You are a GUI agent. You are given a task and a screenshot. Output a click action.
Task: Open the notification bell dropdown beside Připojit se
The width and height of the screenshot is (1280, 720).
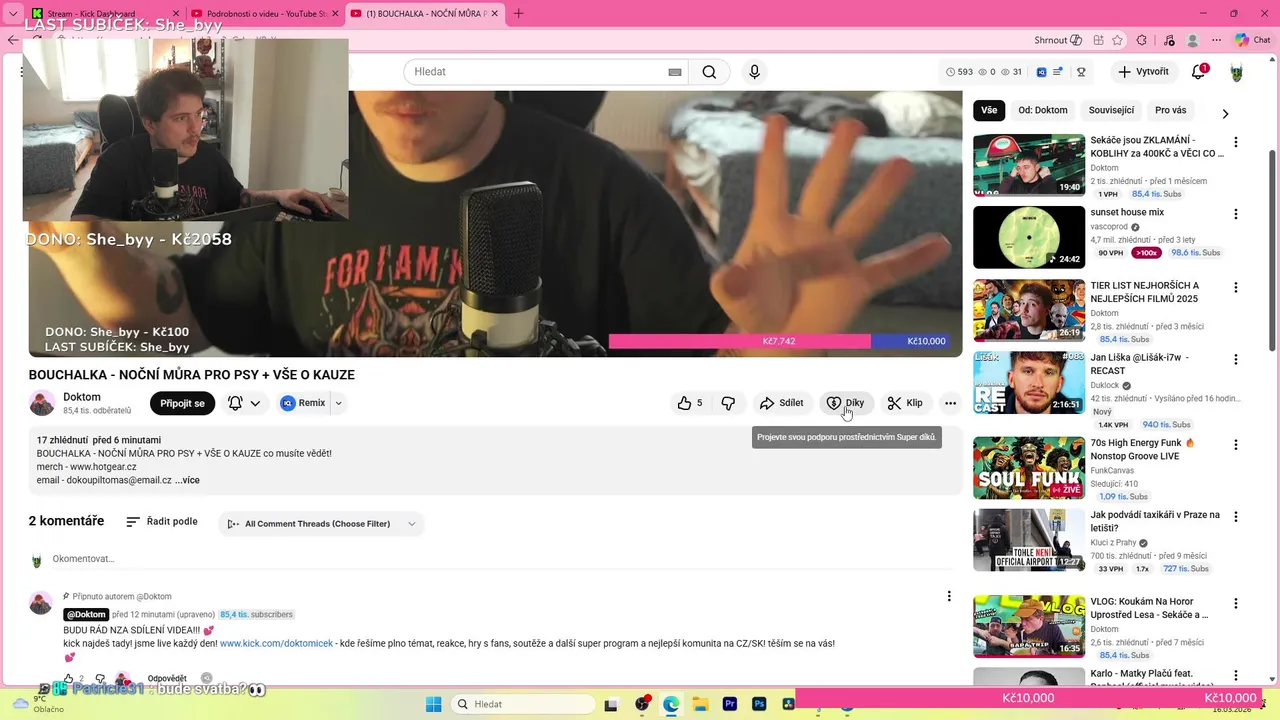coord(245,403)
